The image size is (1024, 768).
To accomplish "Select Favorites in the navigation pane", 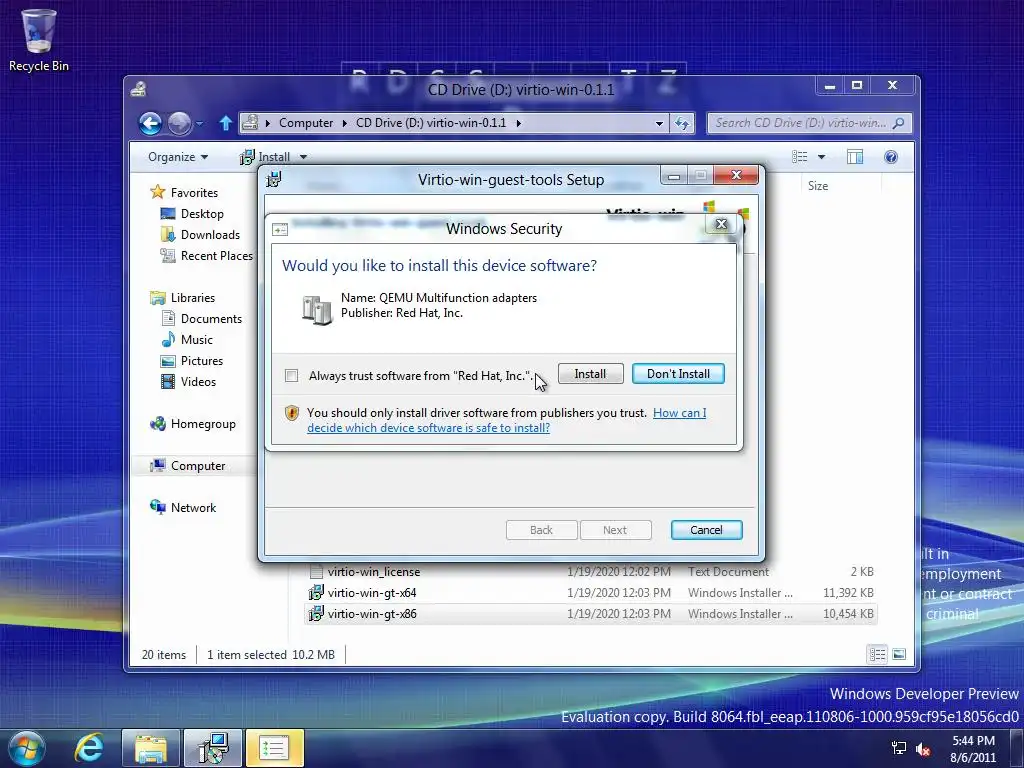I will click(194, 193).
